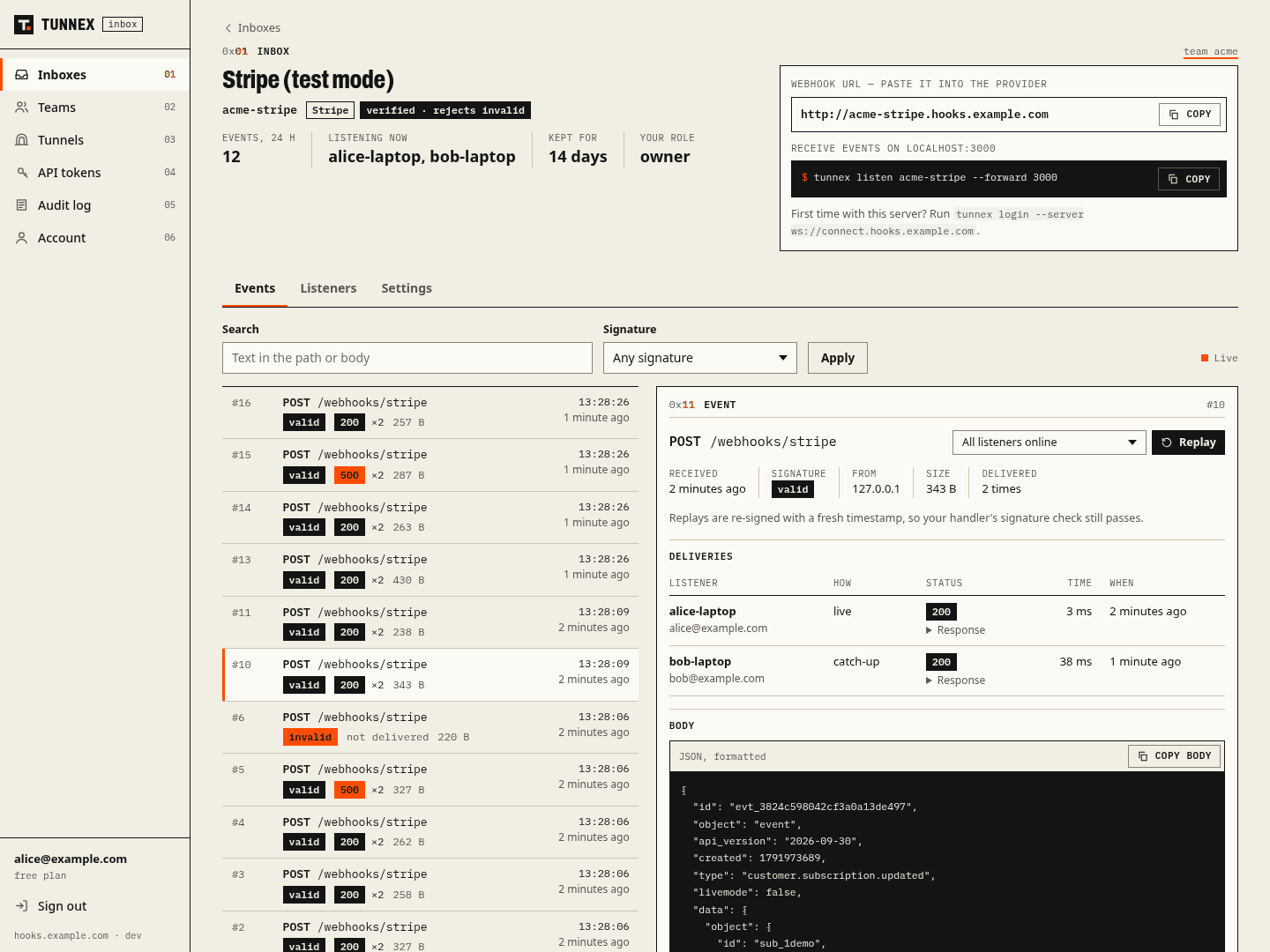Open Account via its person icon
The image size is (1270, 952).
point(22,238)
